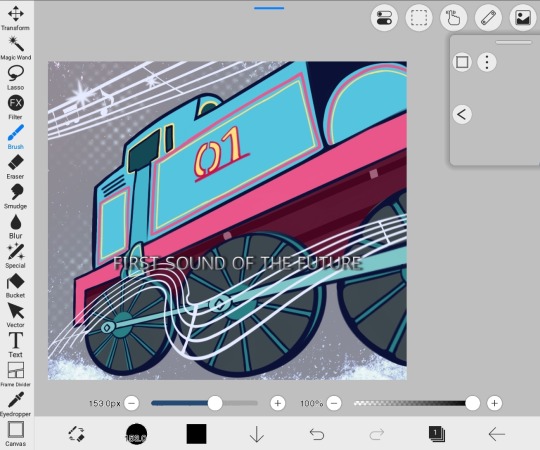Click the blue handle at screen top

[x=269, y=8]
